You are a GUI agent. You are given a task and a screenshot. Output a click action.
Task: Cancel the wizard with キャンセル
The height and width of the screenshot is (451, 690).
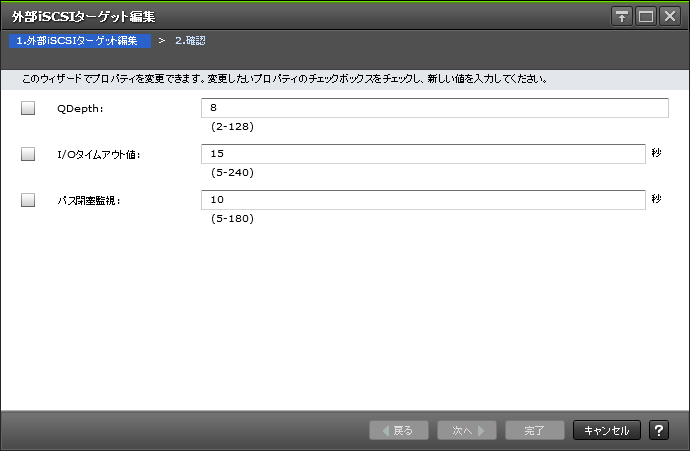tap(606, 430)
